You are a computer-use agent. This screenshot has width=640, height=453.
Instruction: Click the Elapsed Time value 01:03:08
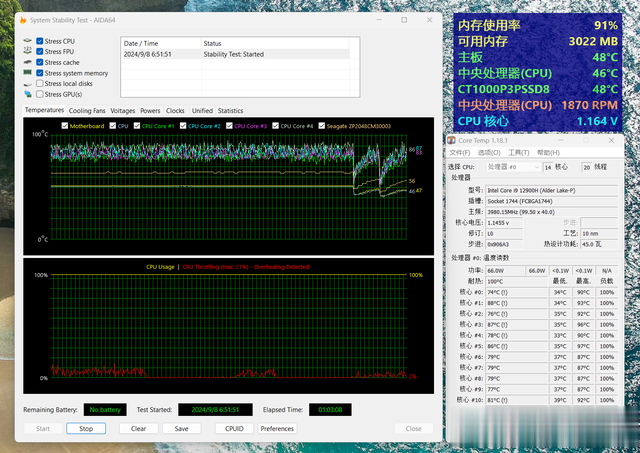330,410
